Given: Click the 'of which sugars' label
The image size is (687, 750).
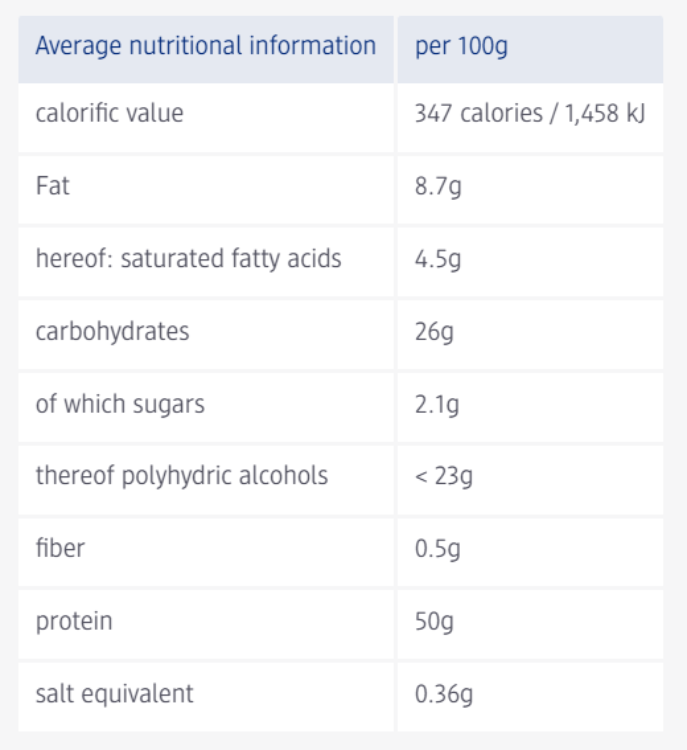Looking at the screenshot, I should pyautogui.click(x=120, y=404).
